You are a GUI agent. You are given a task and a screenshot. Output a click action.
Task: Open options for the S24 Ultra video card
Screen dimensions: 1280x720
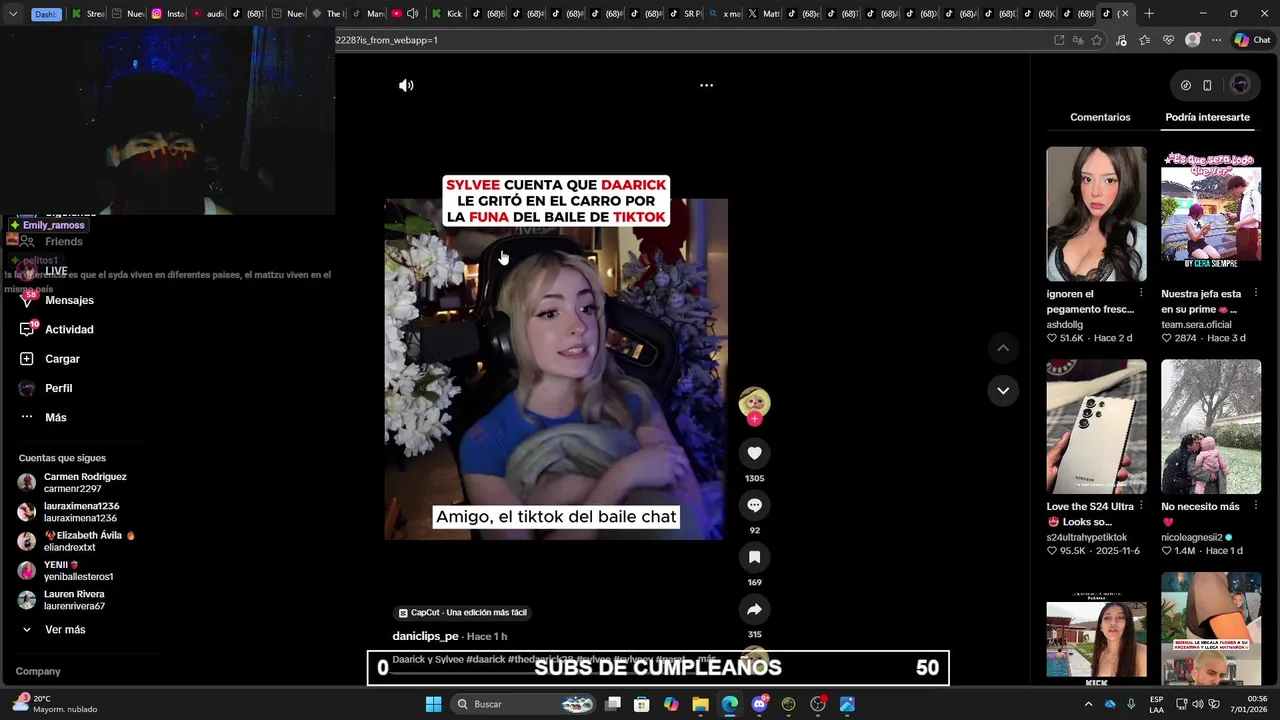[1141, 506]
